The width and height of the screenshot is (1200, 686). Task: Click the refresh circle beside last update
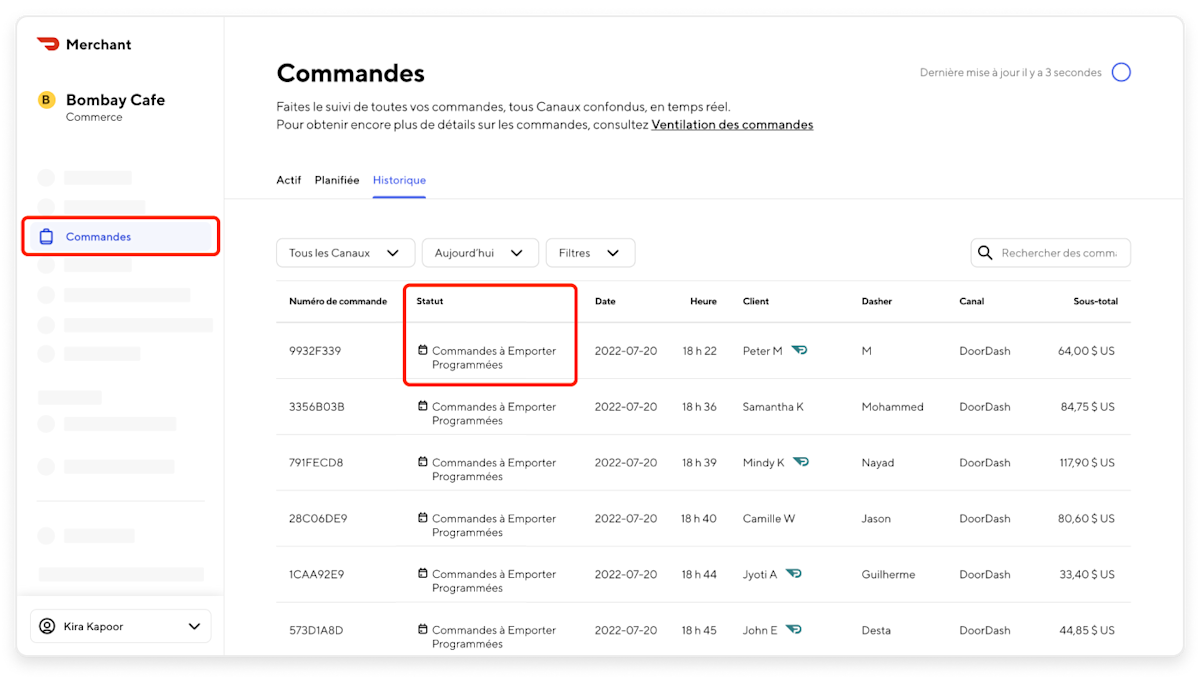pyautogui.click(x=1121, y=72)
